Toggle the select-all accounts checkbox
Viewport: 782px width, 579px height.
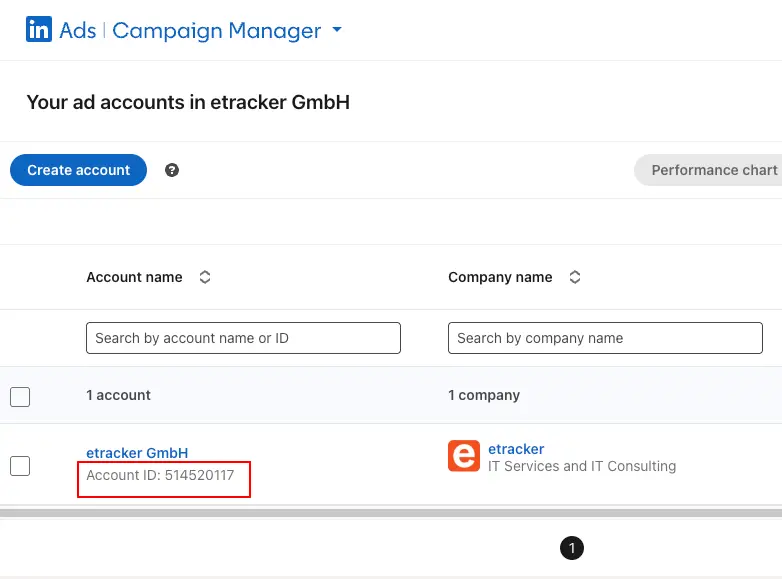pos(20,397)
